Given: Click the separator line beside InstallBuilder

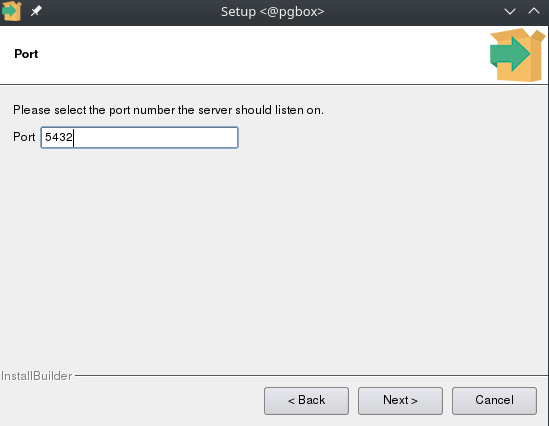Looking at the screenshot, I should (x=311, y=376).
